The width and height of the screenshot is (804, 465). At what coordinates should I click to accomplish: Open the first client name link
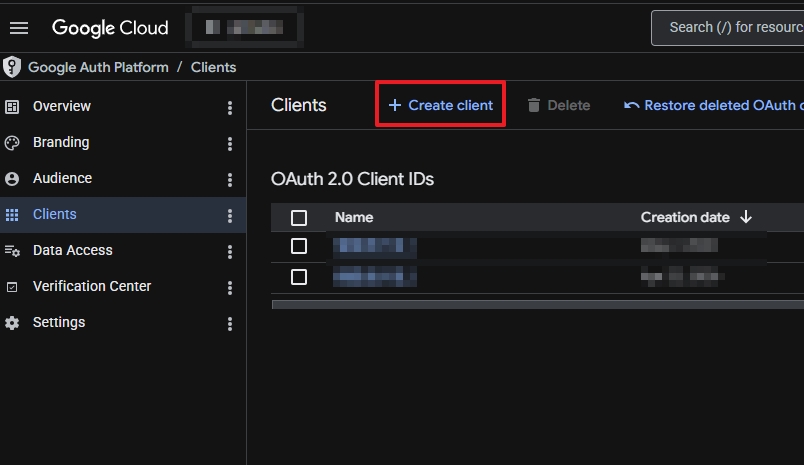click(x=375, y=246)
